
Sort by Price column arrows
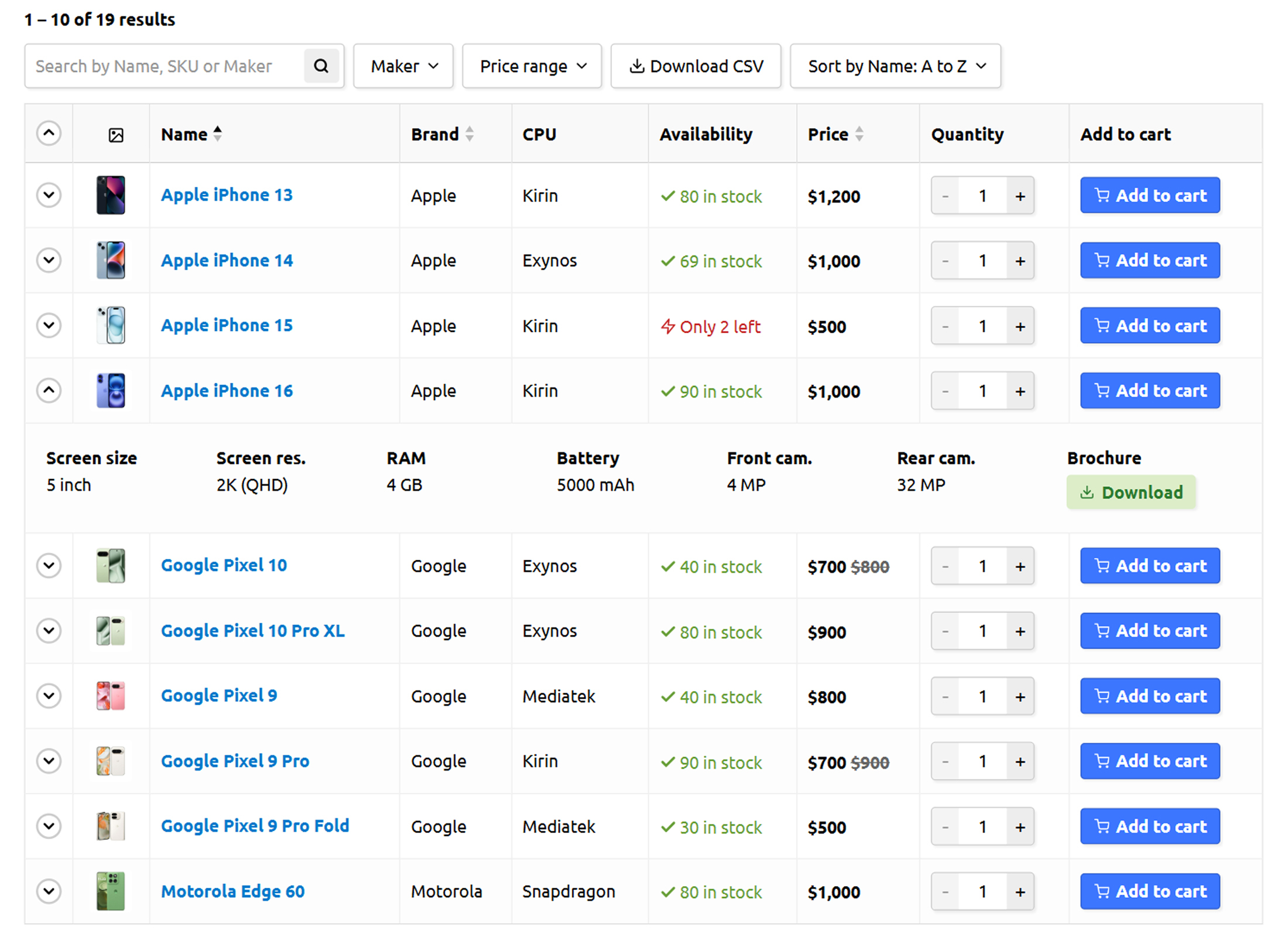859,134
